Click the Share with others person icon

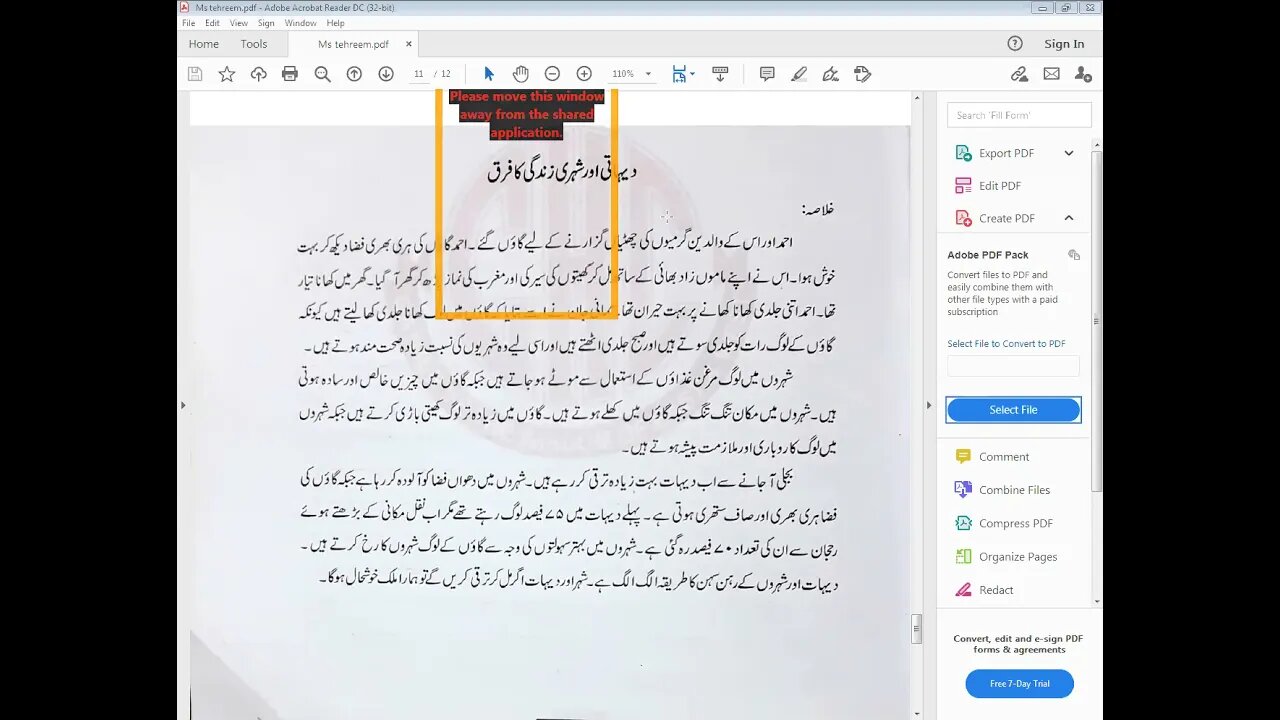coord(1083,74)
